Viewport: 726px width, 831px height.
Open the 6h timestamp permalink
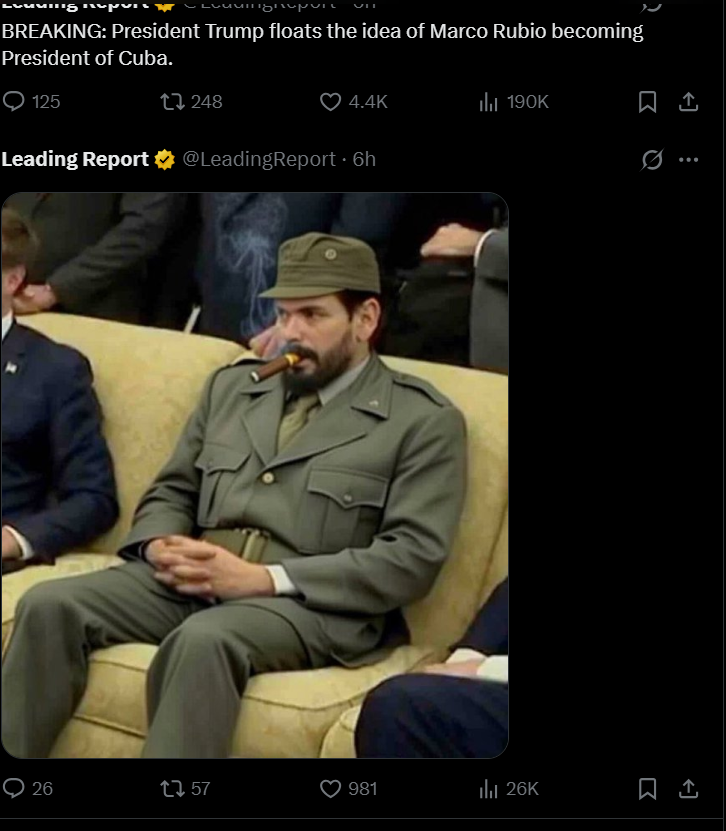pyautogui.click(x=364, y=159)
